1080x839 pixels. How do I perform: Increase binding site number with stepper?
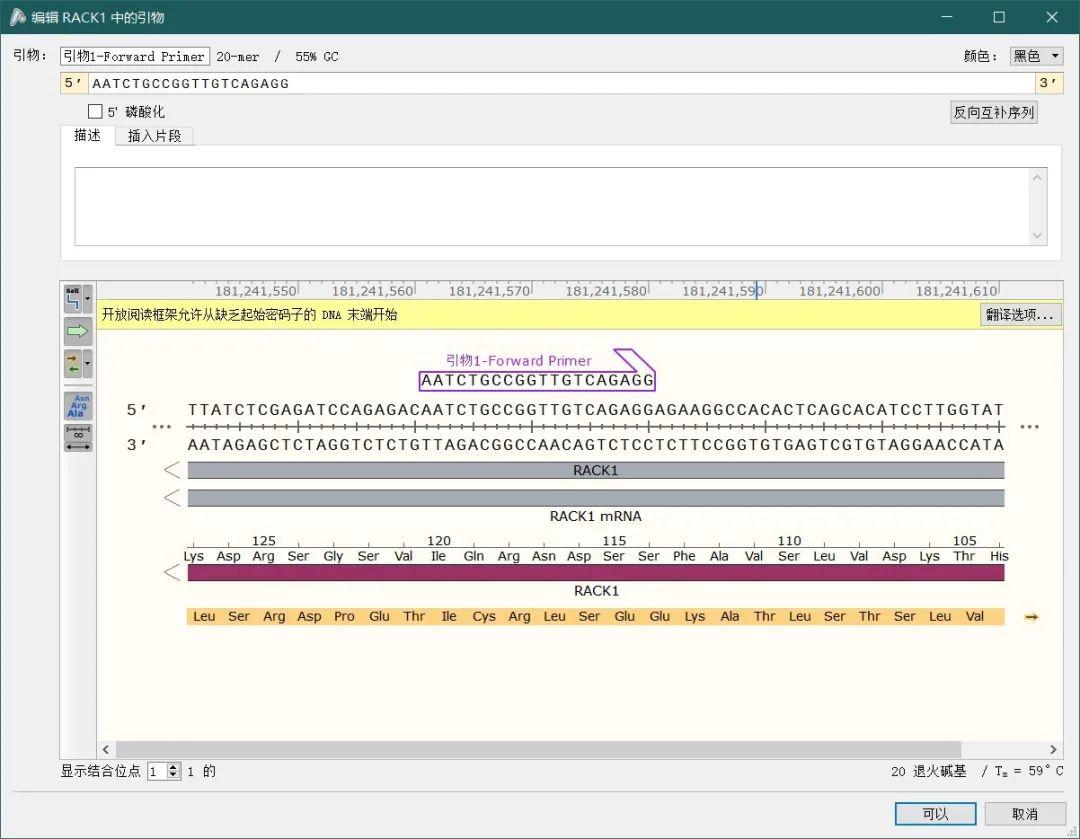[172, 767]
